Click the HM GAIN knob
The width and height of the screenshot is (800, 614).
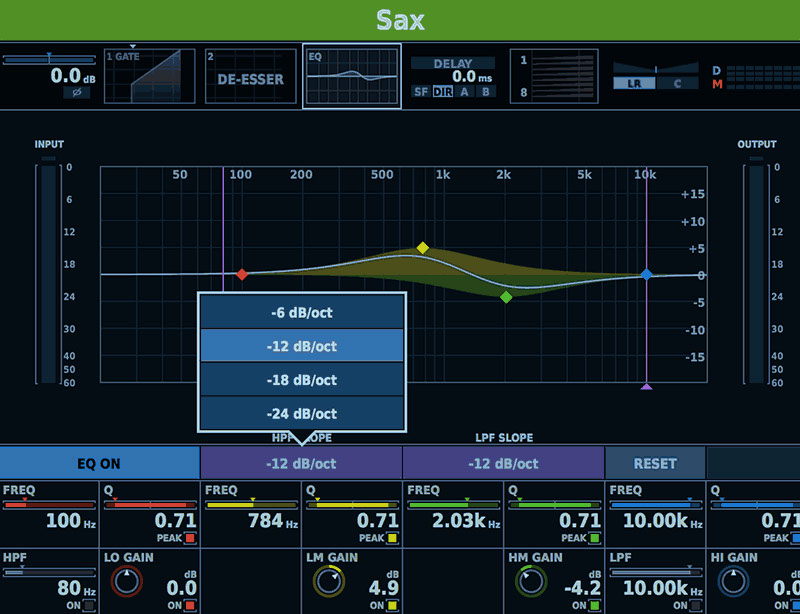531,582
